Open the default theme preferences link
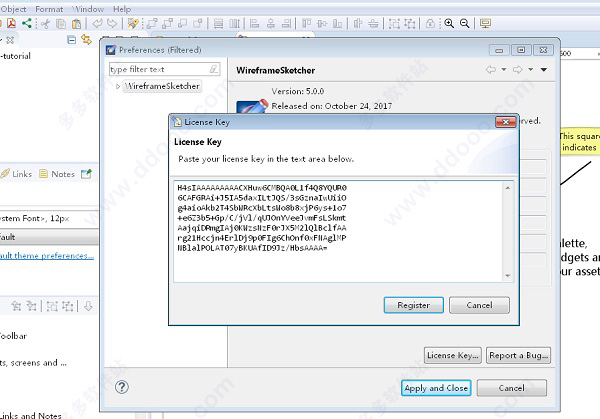 pos(47,255)
